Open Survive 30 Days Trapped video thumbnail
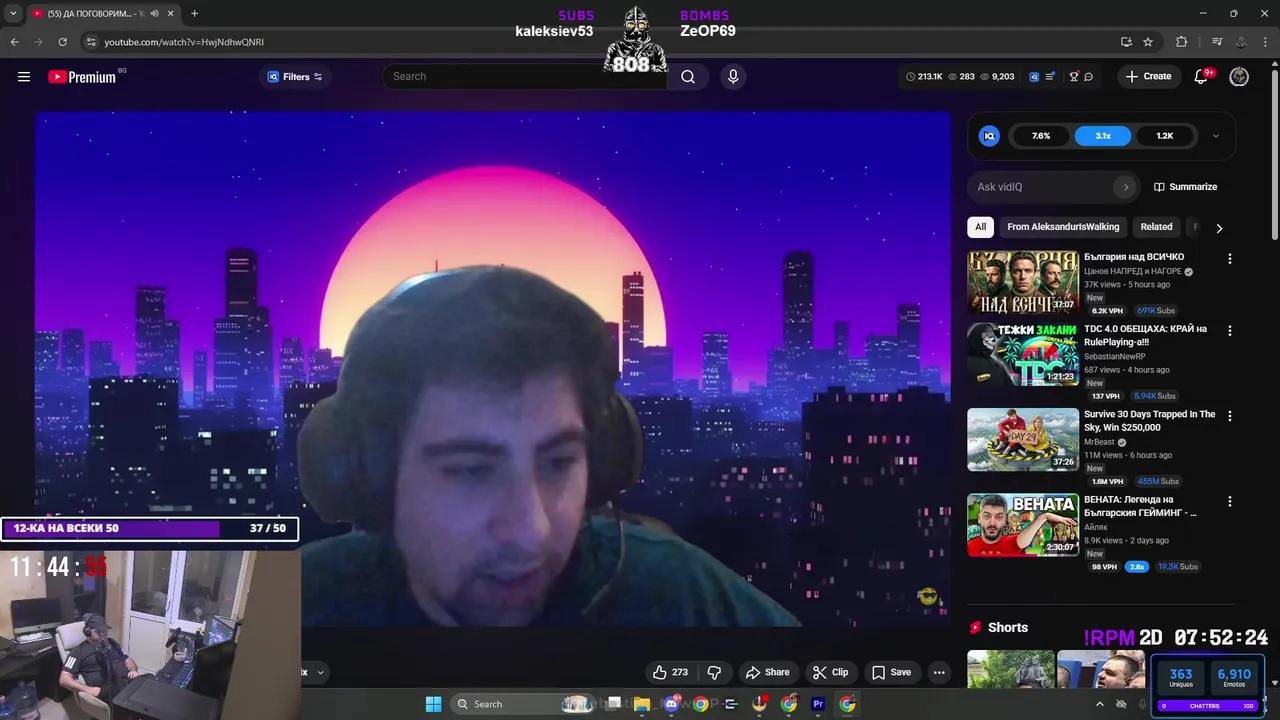1280x720 pixels. pos(1023,439)
